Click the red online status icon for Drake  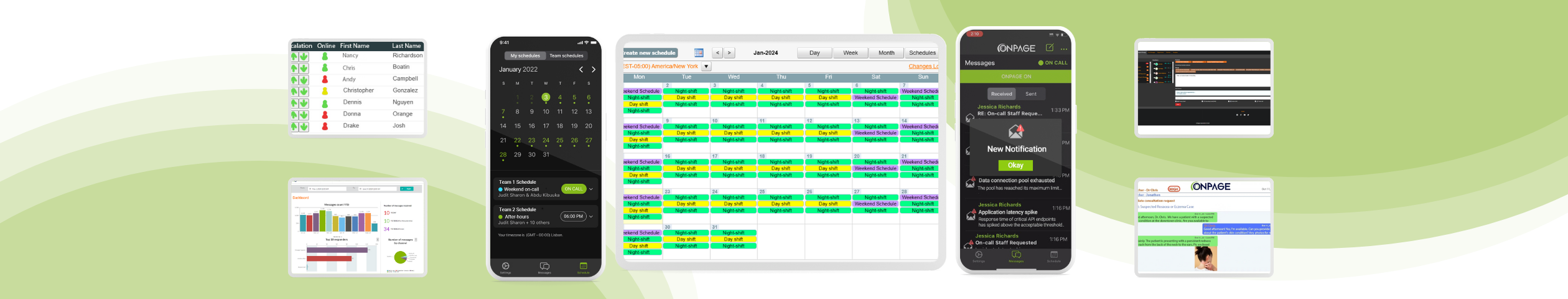325,126
